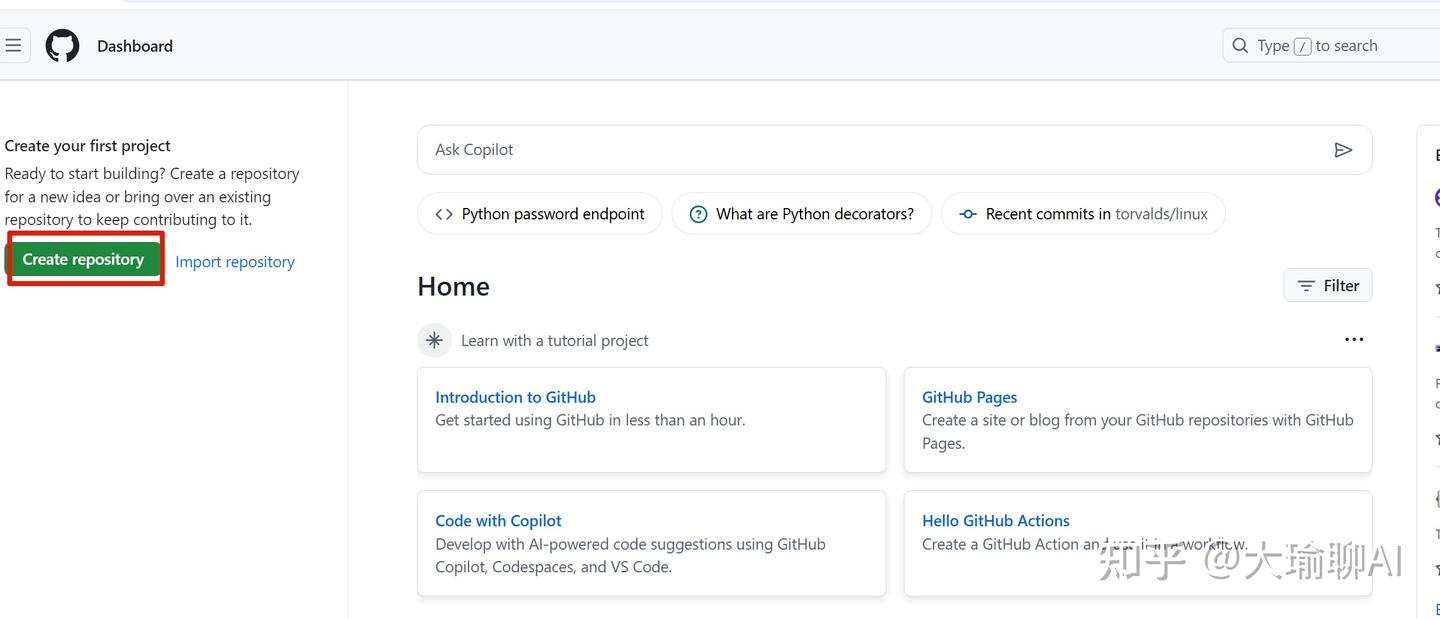
Task: Choose 'What are Python decorators?' suggestion
Action: [802, 214]
